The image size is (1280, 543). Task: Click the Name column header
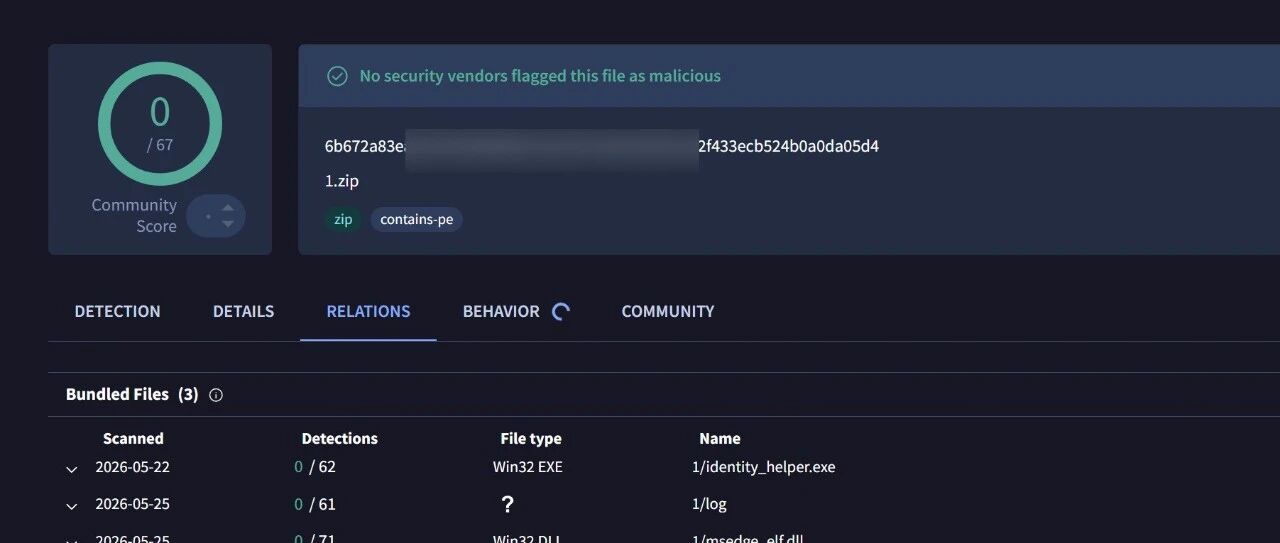720,438
